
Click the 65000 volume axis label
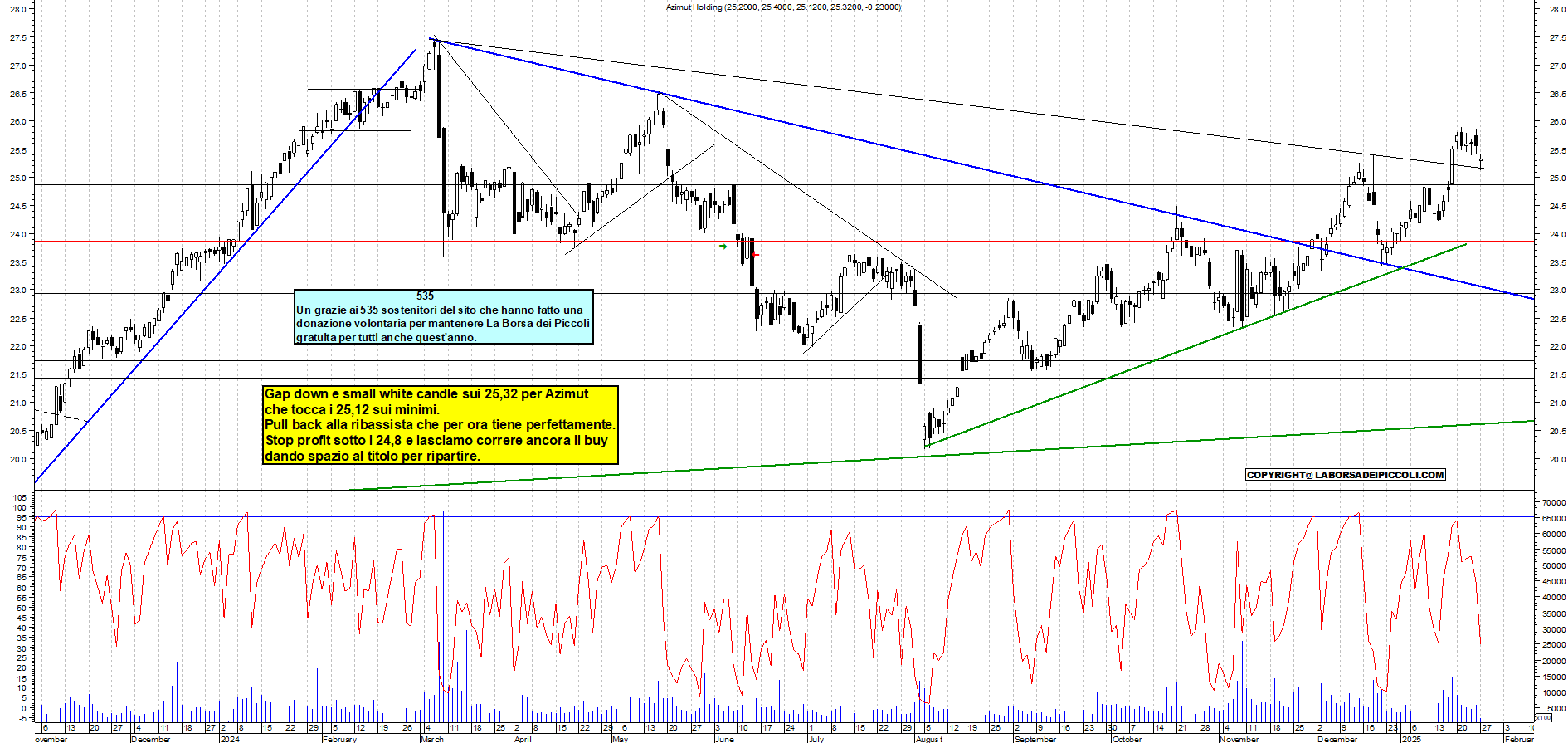click(x=1554, y=519)
